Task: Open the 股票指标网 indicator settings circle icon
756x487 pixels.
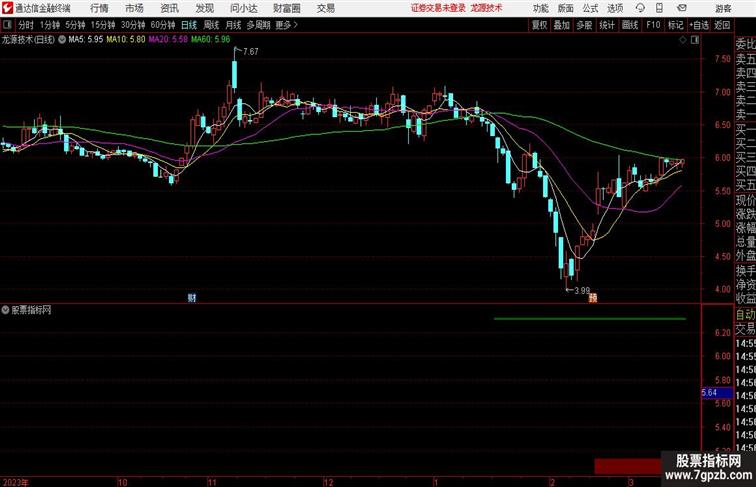Action: point(5,310)
